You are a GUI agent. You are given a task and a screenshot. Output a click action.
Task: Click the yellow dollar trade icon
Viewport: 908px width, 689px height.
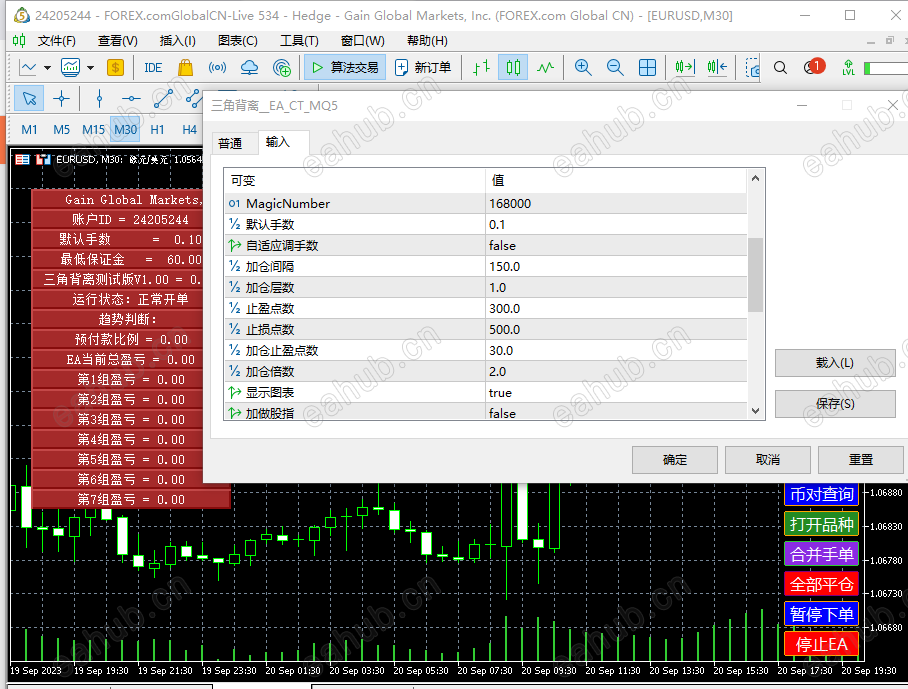[115, 68]
